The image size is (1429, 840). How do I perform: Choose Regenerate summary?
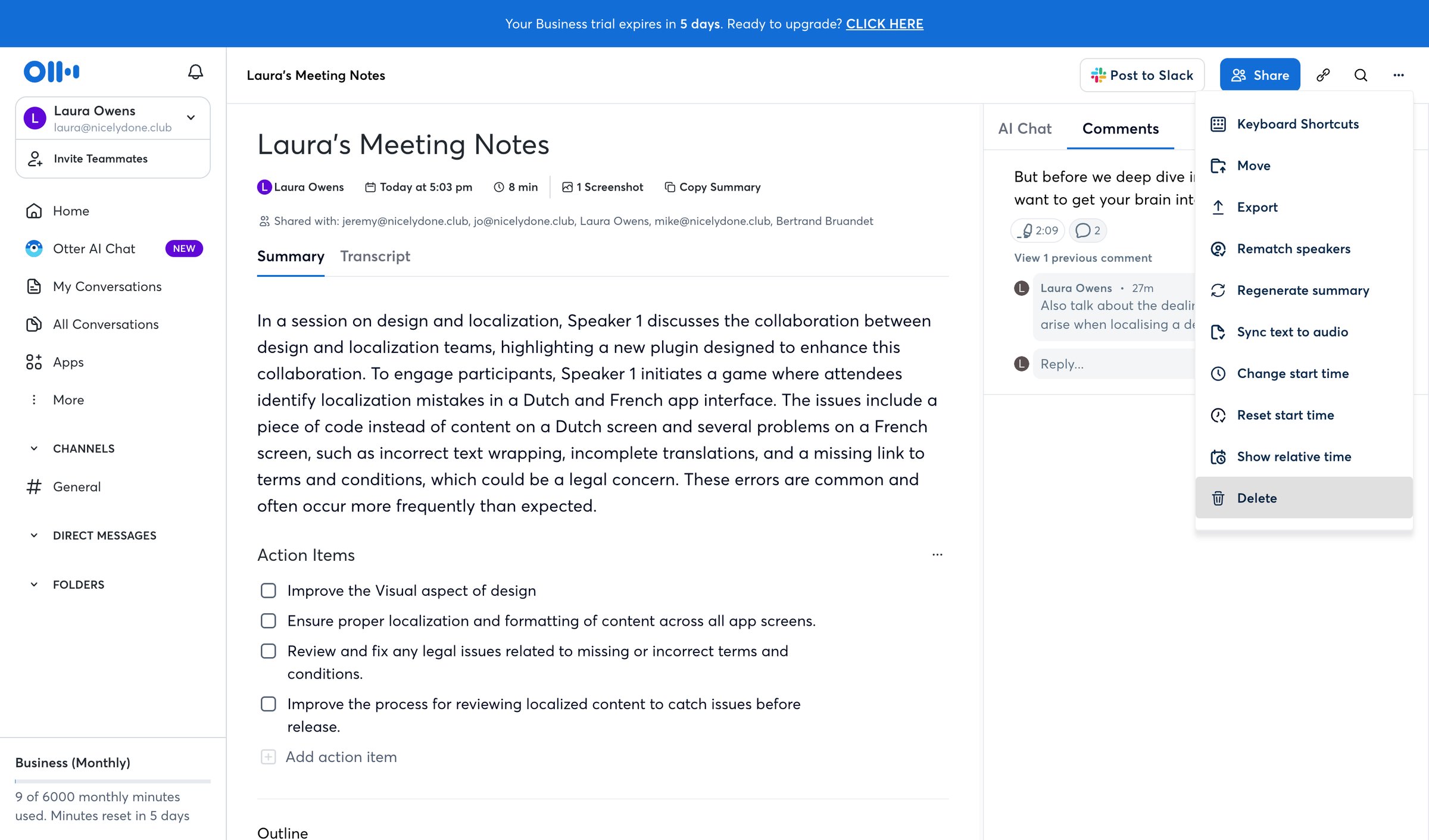(1304, 291)
